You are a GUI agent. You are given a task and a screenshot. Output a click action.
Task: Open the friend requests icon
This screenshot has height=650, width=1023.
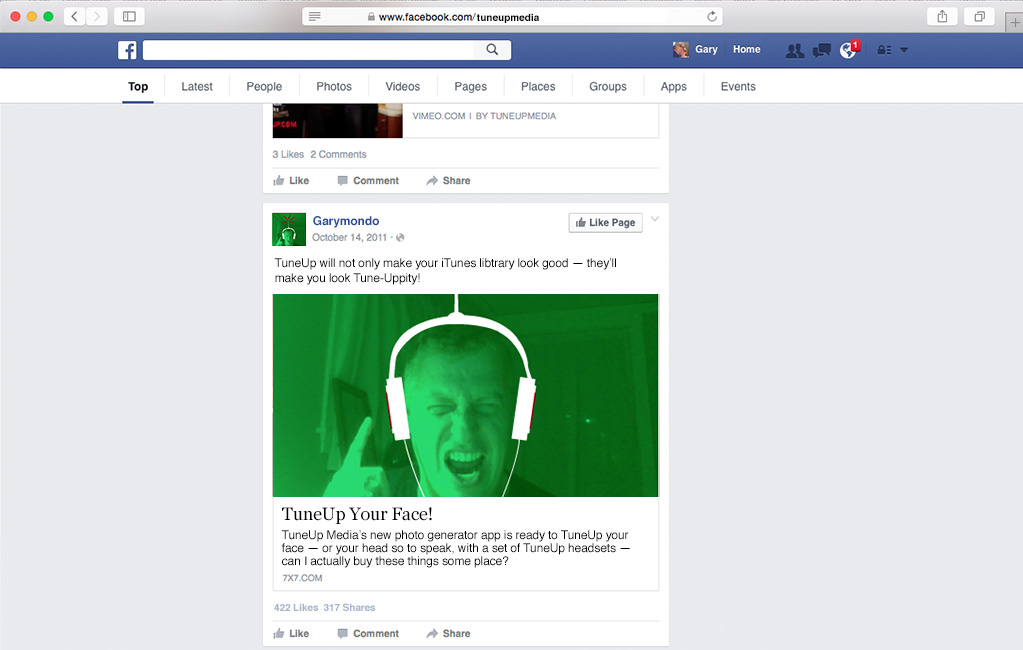[795, 50]
